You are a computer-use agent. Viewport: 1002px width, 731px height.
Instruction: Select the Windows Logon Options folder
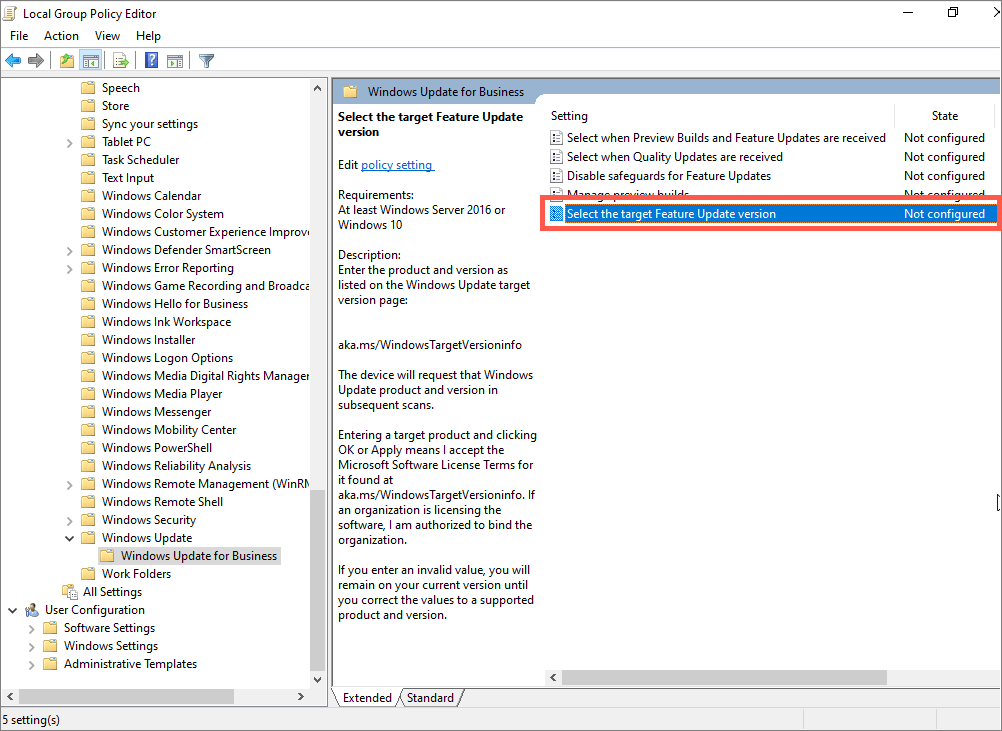point(167,358)
